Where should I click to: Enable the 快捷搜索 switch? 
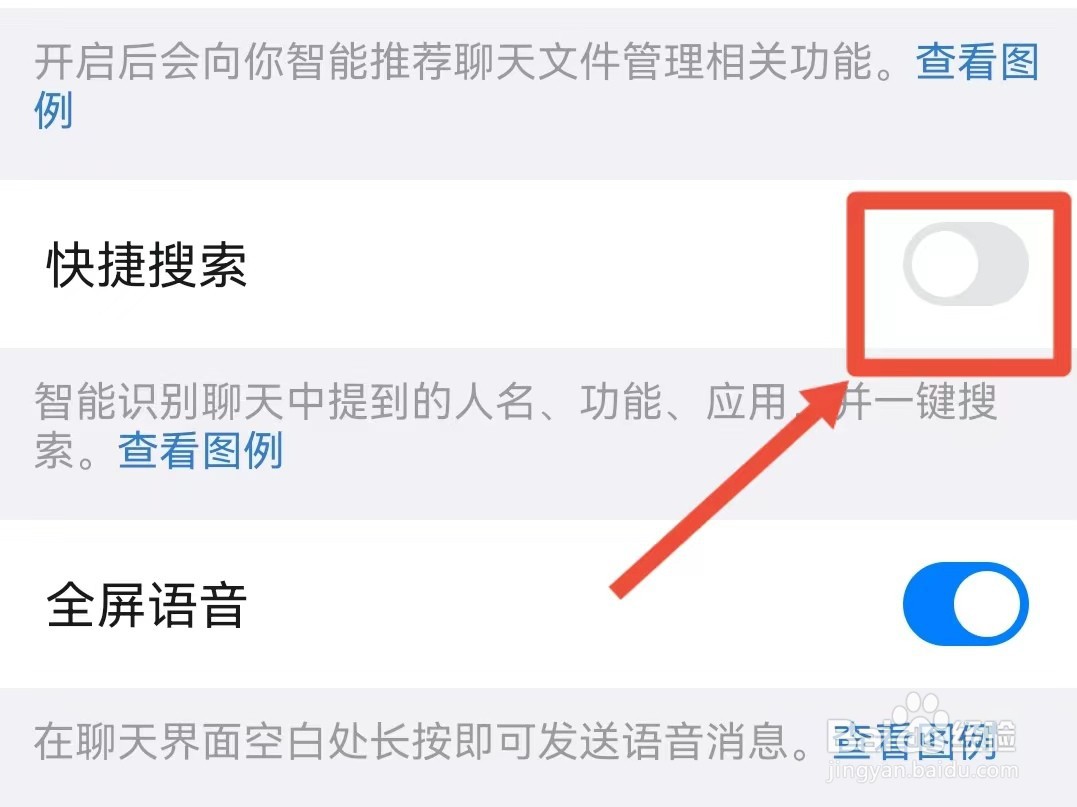(x=965, y=264)
